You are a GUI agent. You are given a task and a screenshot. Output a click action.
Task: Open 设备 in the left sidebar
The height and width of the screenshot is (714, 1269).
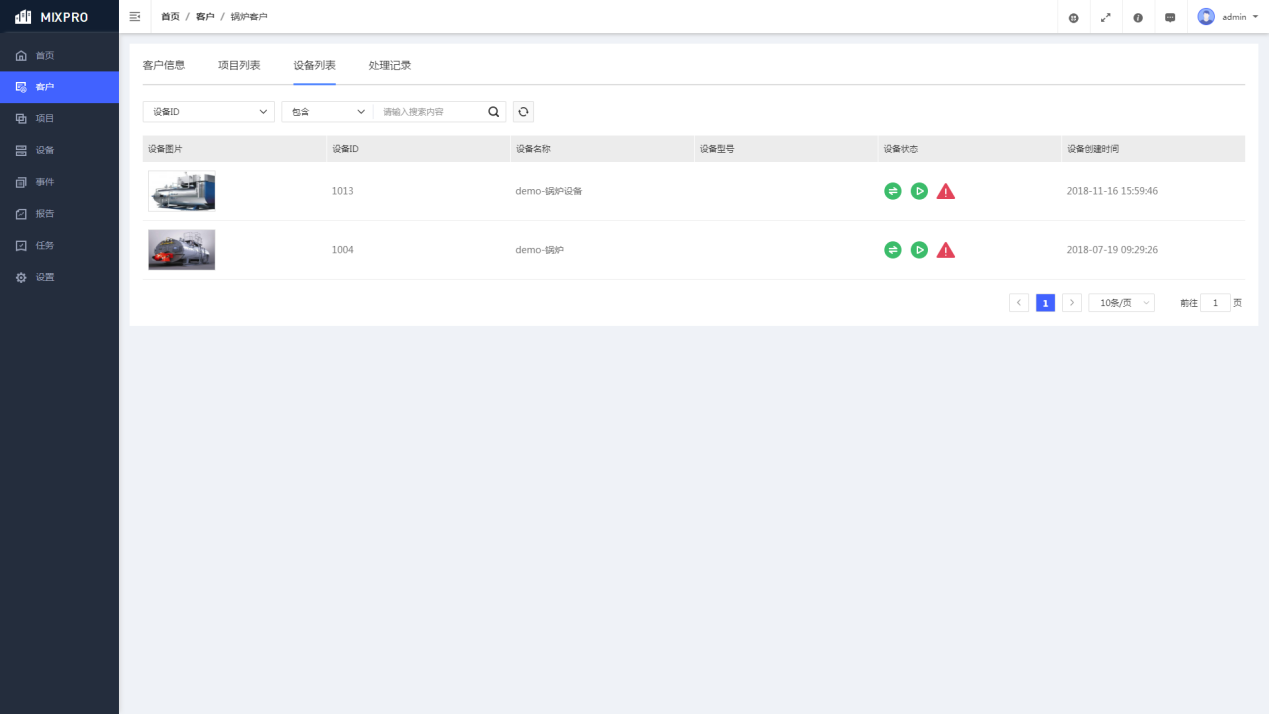pyautogui.click(x=45, y=150)
